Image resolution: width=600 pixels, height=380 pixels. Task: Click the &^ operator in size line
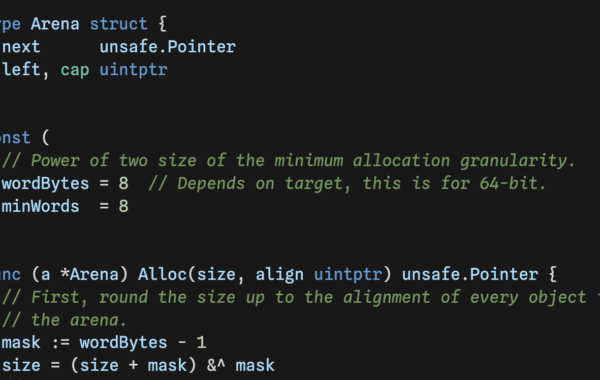(x=216, y=365)
